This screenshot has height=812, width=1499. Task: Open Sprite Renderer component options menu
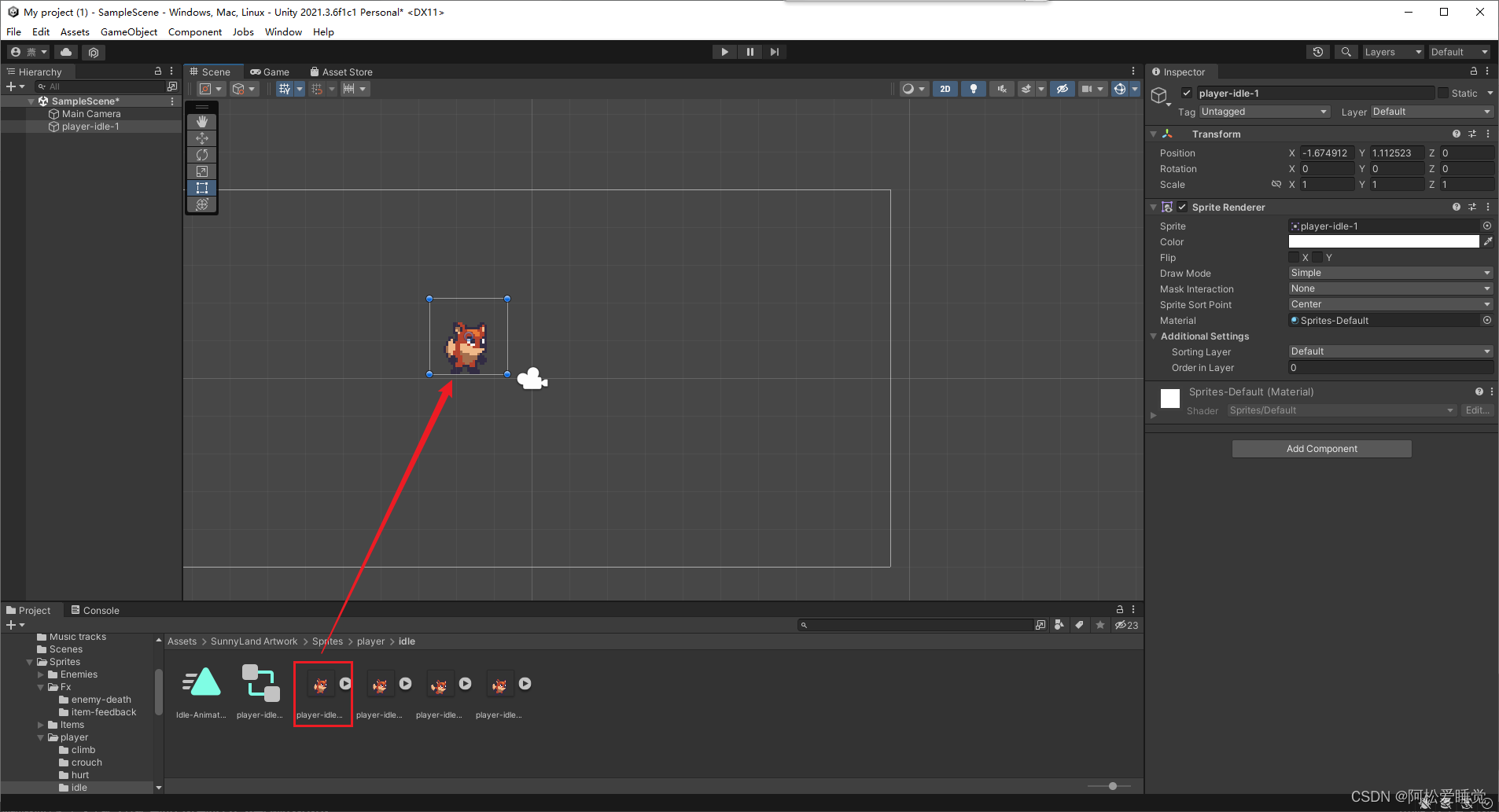coord(1488,208)
